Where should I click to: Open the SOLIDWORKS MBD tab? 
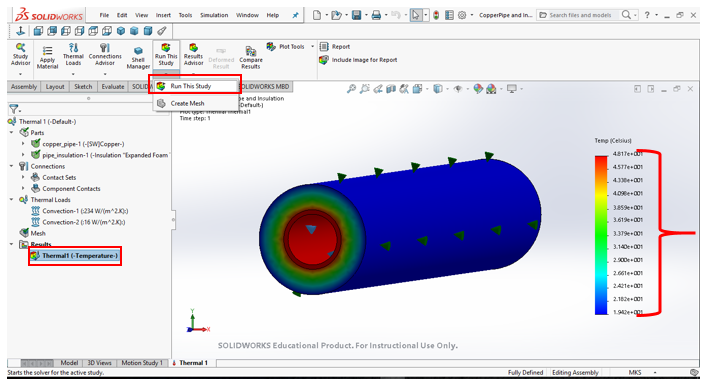point(265,87)
